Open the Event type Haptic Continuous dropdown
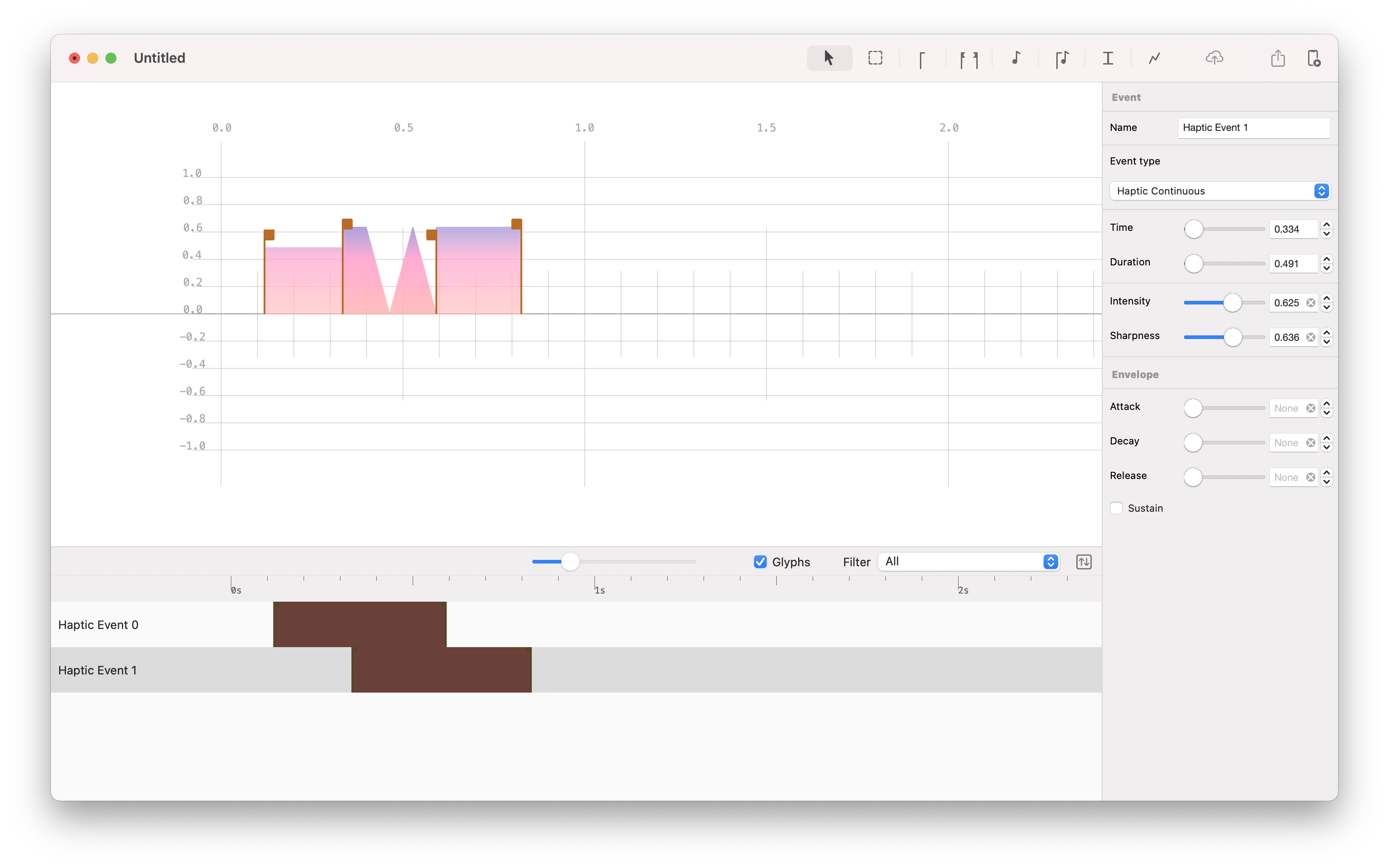 (1219, 190)
